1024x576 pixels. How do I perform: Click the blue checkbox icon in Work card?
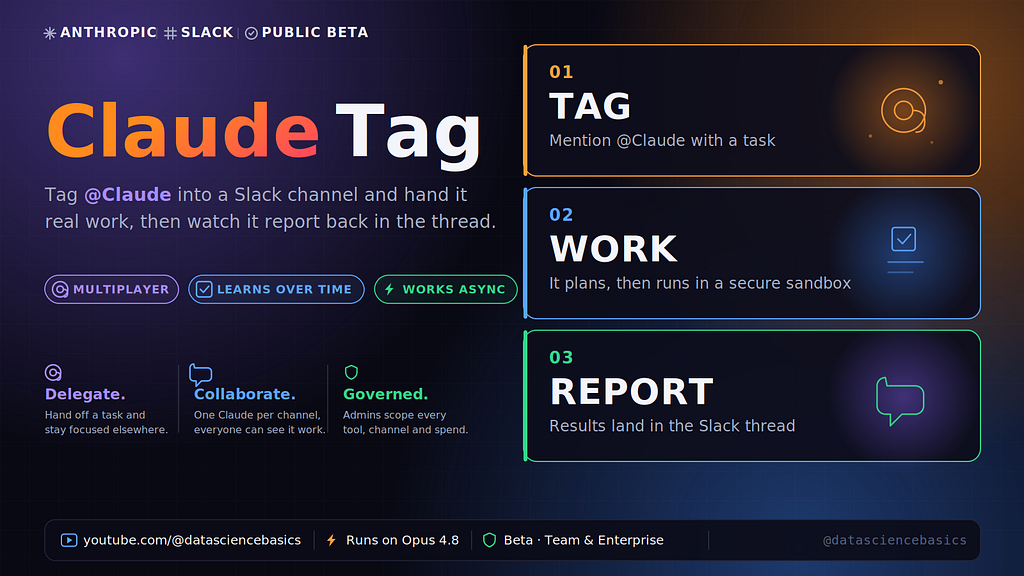904,239
